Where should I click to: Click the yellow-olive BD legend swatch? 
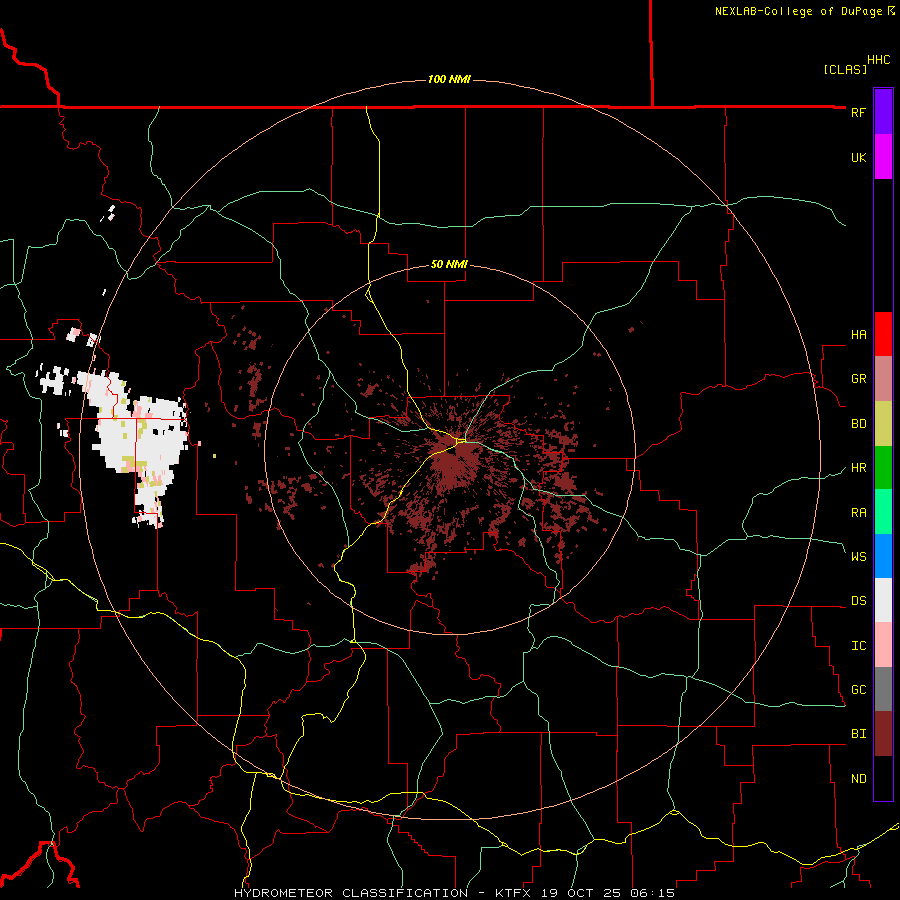coord(883,424)
